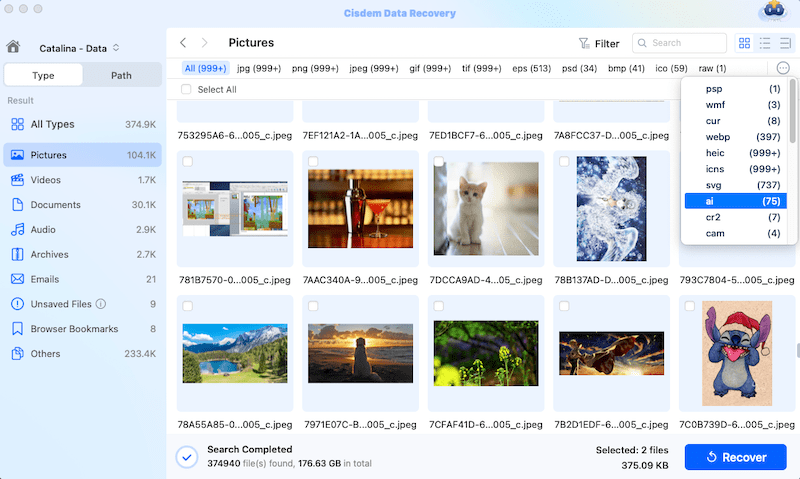The width and height of the screenshot is (800, 479).
Task: Click the back navigation arrow
Action: click(x=183, y=43)
